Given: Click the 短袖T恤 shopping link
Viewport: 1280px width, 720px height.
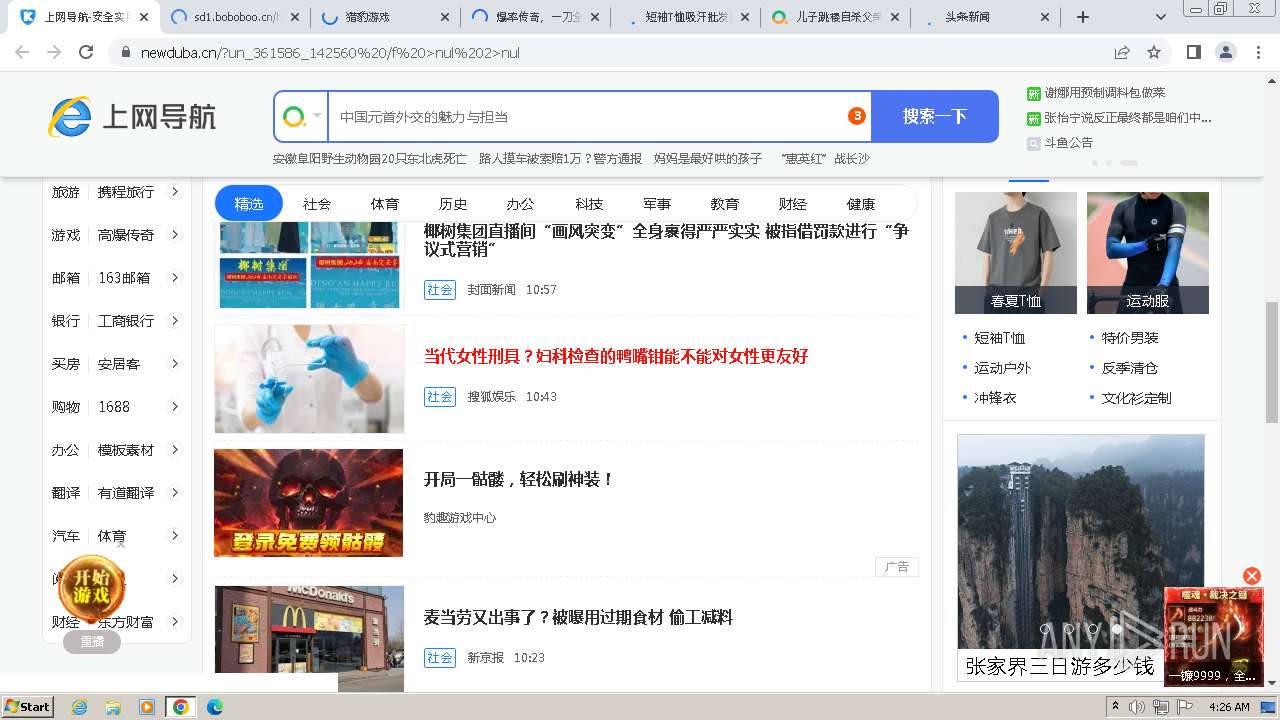Looking at the screenshot, I should (x=1000, y=338).
